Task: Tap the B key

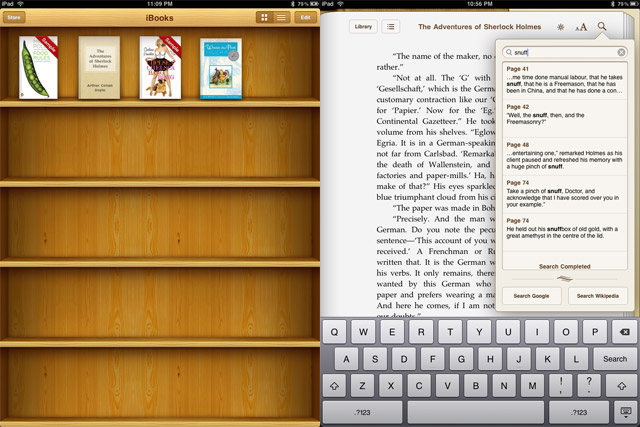Action: [x=476, y=385]
